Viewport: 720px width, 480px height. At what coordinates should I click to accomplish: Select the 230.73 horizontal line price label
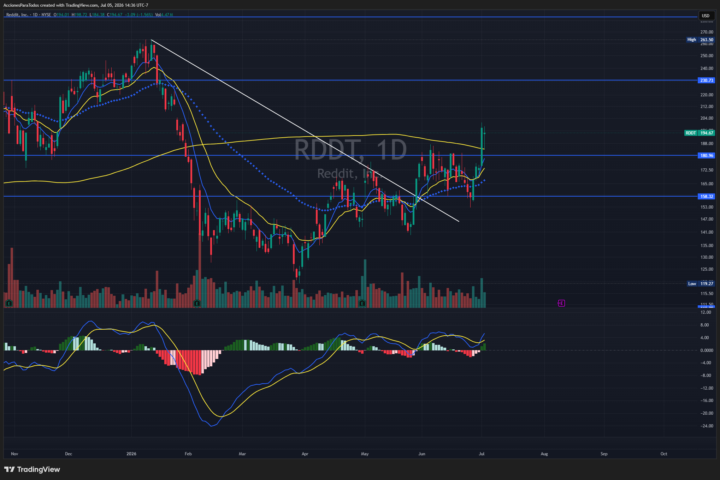706,80
